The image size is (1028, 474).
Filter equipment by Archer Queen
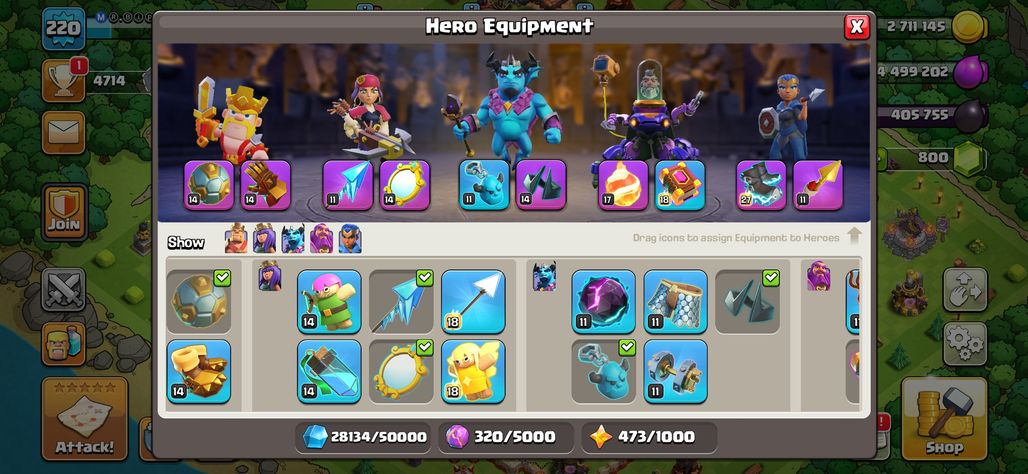(264, 239)
